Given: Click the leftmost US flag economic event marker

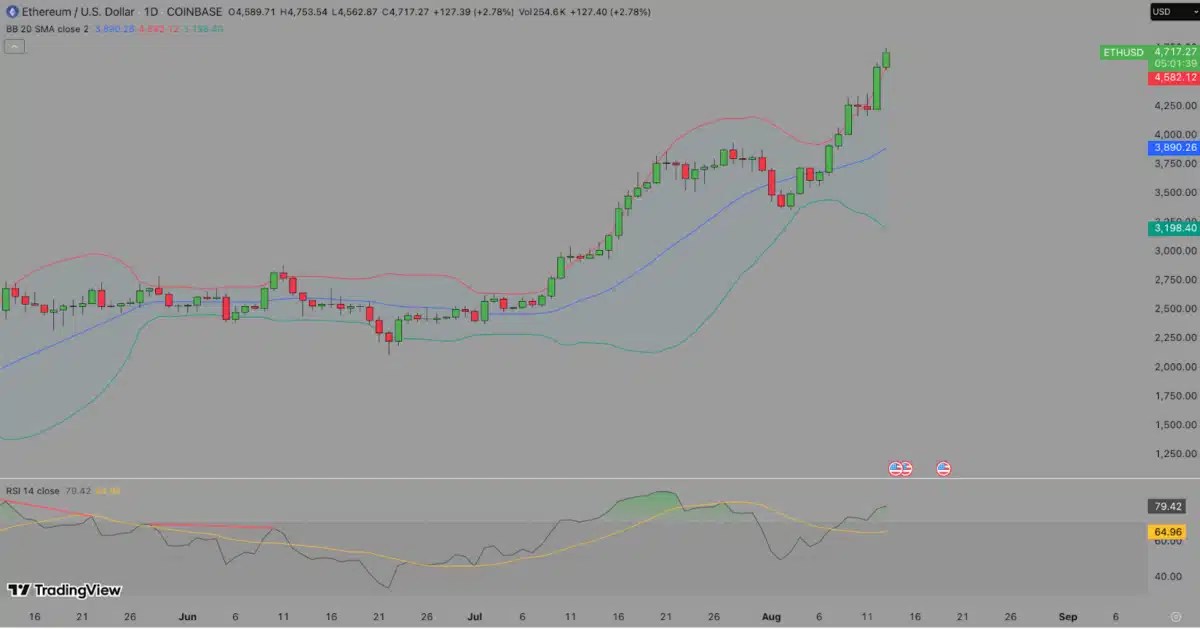Looking at the screenshot, I should tap(896, 468).
